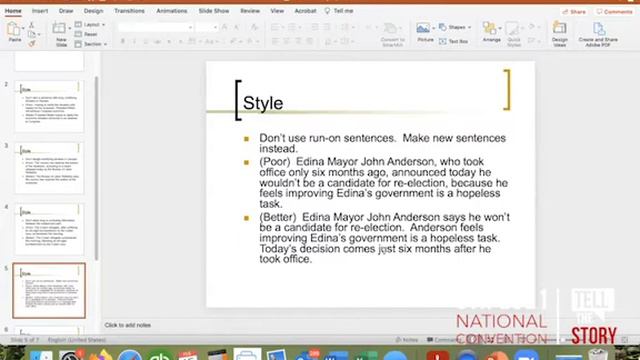Toggle strikethrough formatting
This screenshot has height=360, width=640.
[157, 41]
